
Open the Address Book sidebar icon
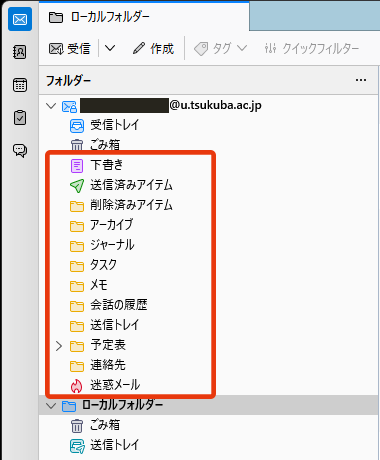click(x=20, y=52)
